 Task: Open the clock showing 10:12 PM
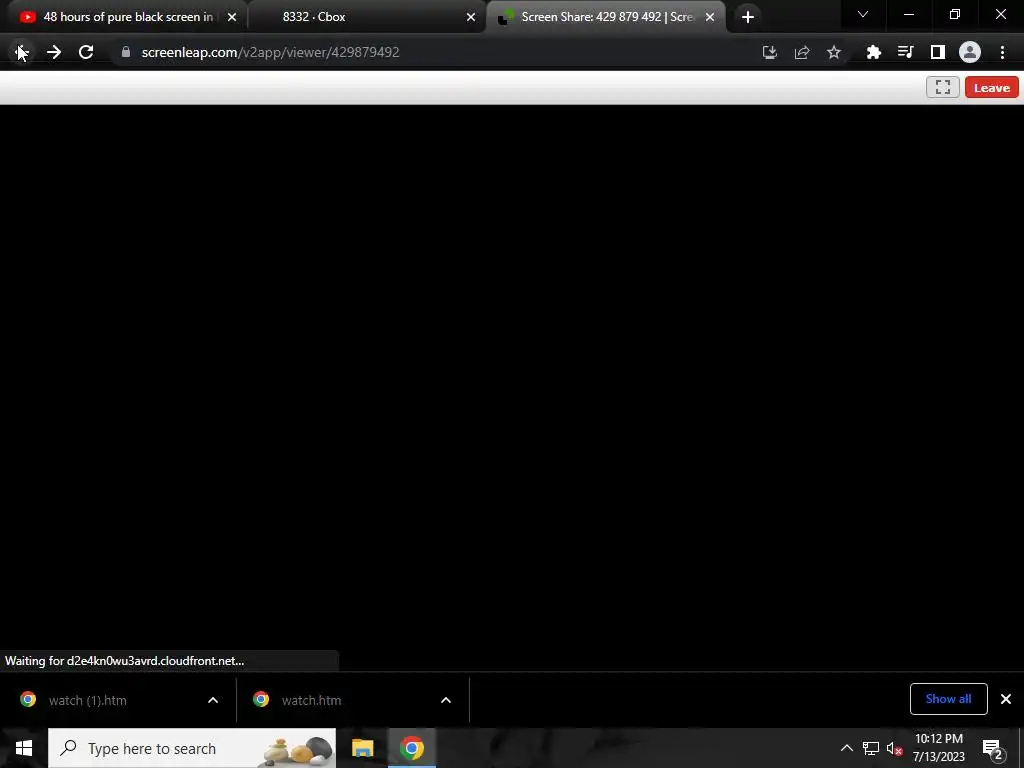click(938, 748)
